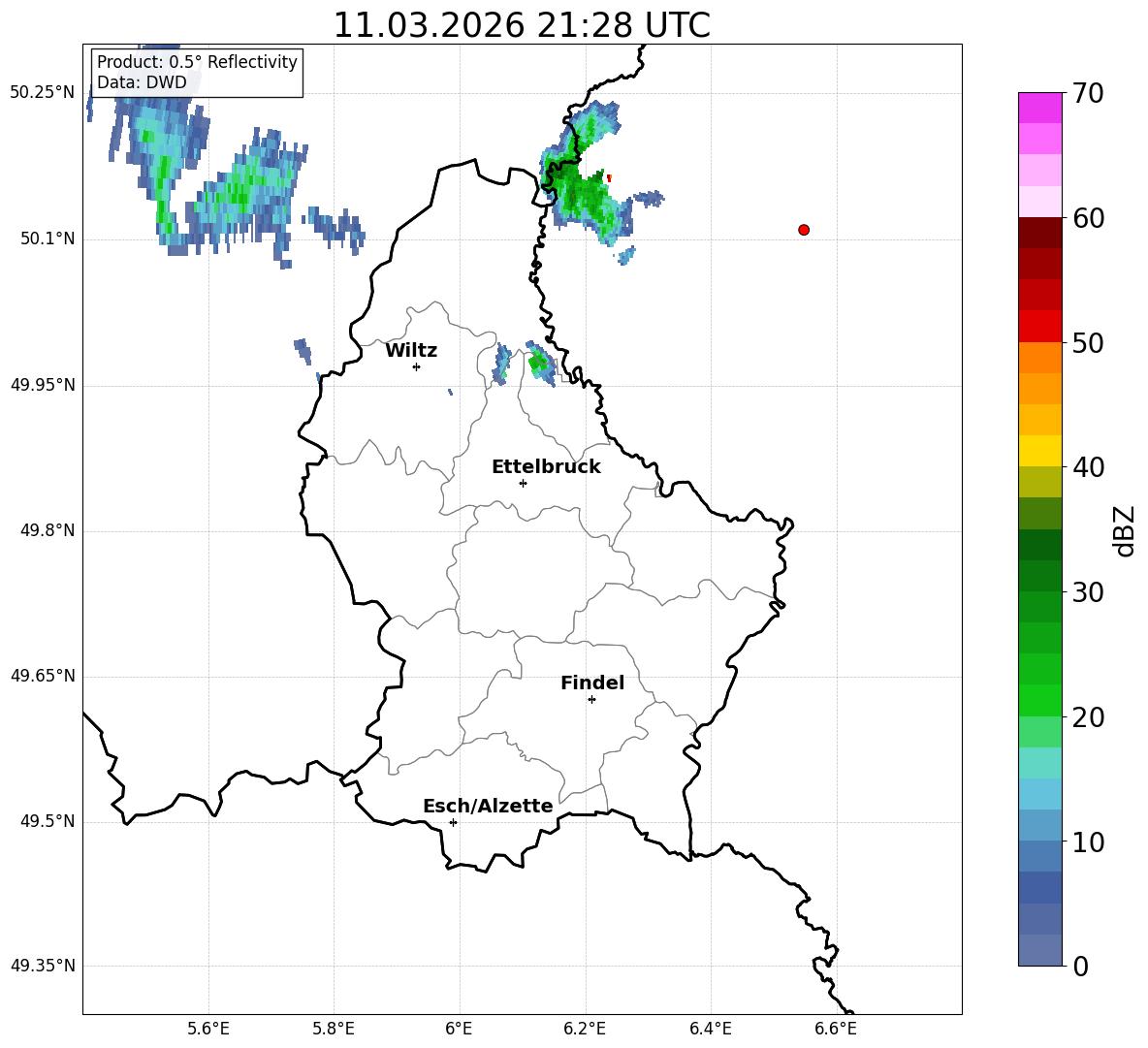The width and height of the screenshot is (1148, 1048).
Task: Click the Esch/Alzette city label
Action: coord(488,807)
